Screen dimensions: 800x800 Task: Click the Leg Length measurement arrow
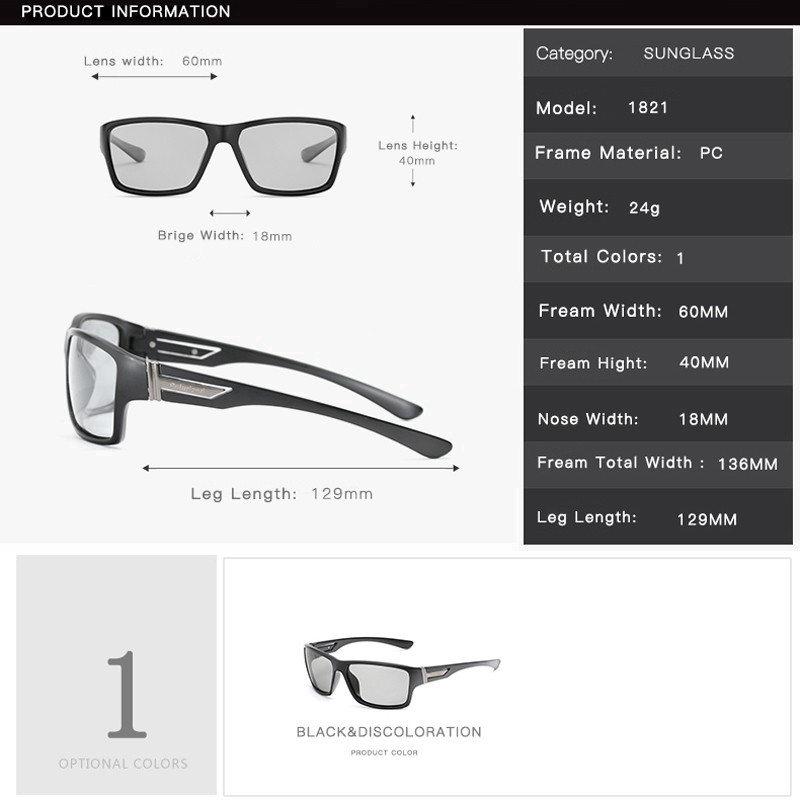click(x=301, y=468)
